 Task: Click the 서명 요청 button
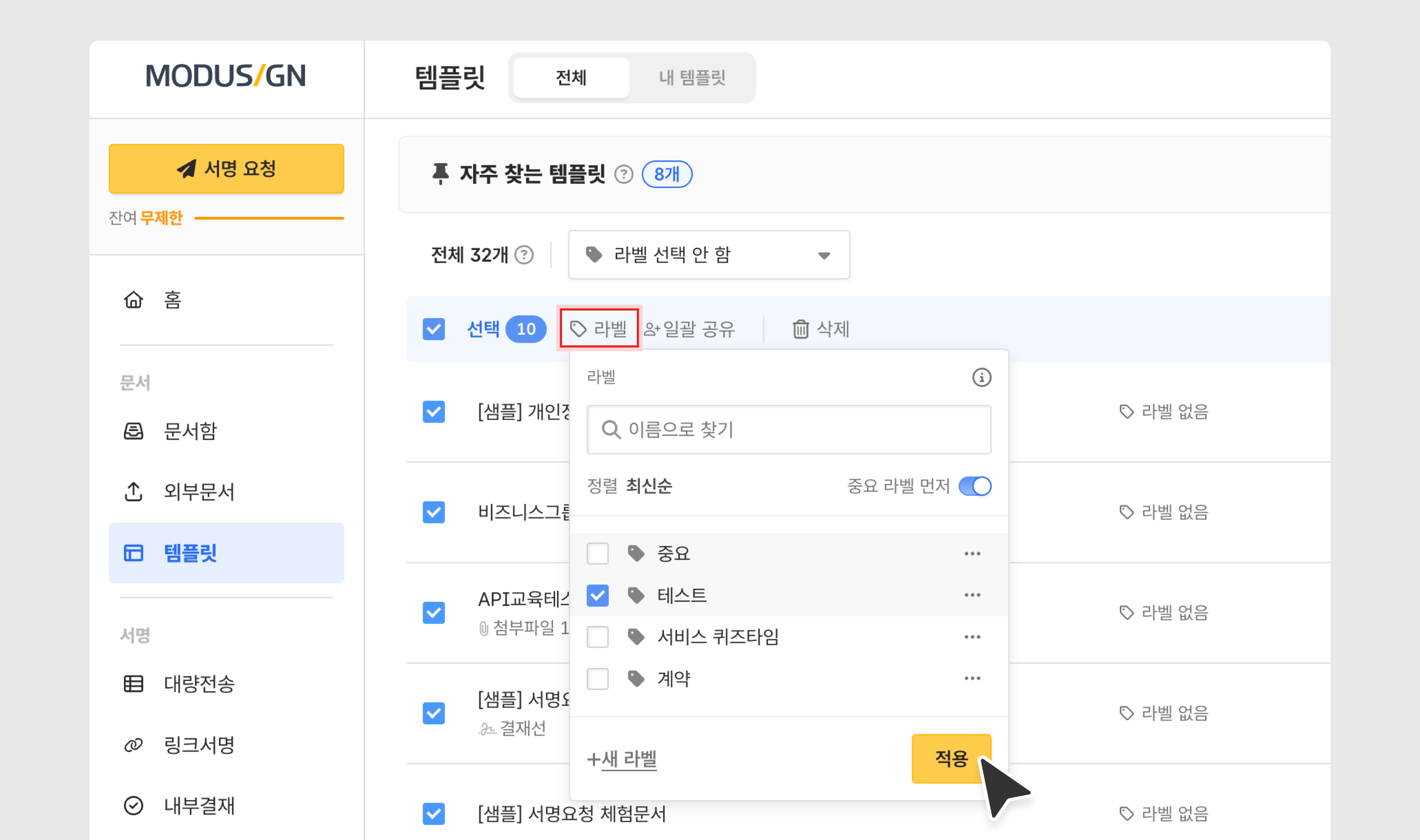(226, 169)
